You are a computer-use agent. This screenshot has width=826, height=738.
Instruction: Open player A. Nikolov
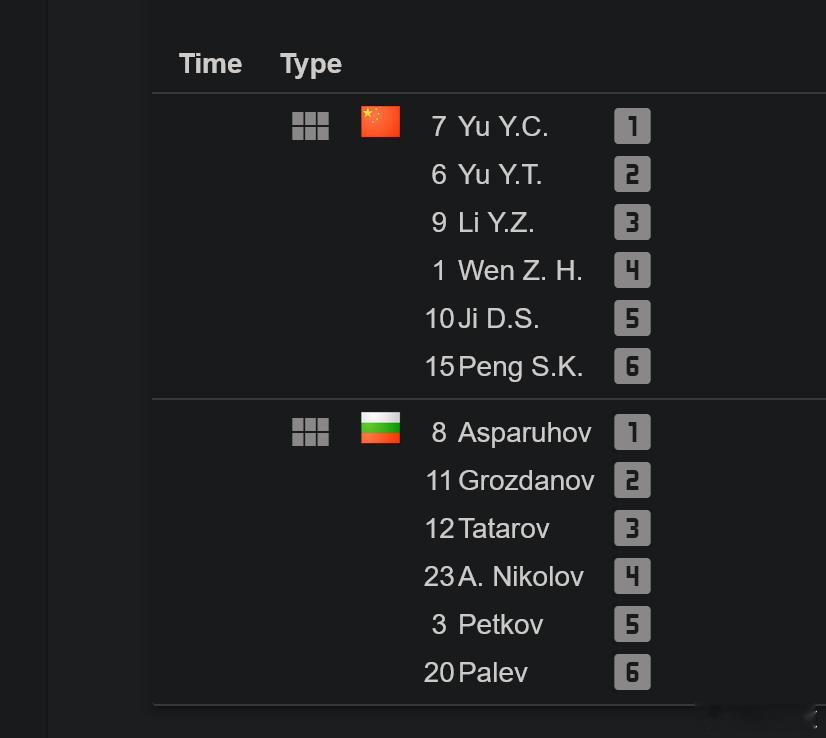click(521, 576)
